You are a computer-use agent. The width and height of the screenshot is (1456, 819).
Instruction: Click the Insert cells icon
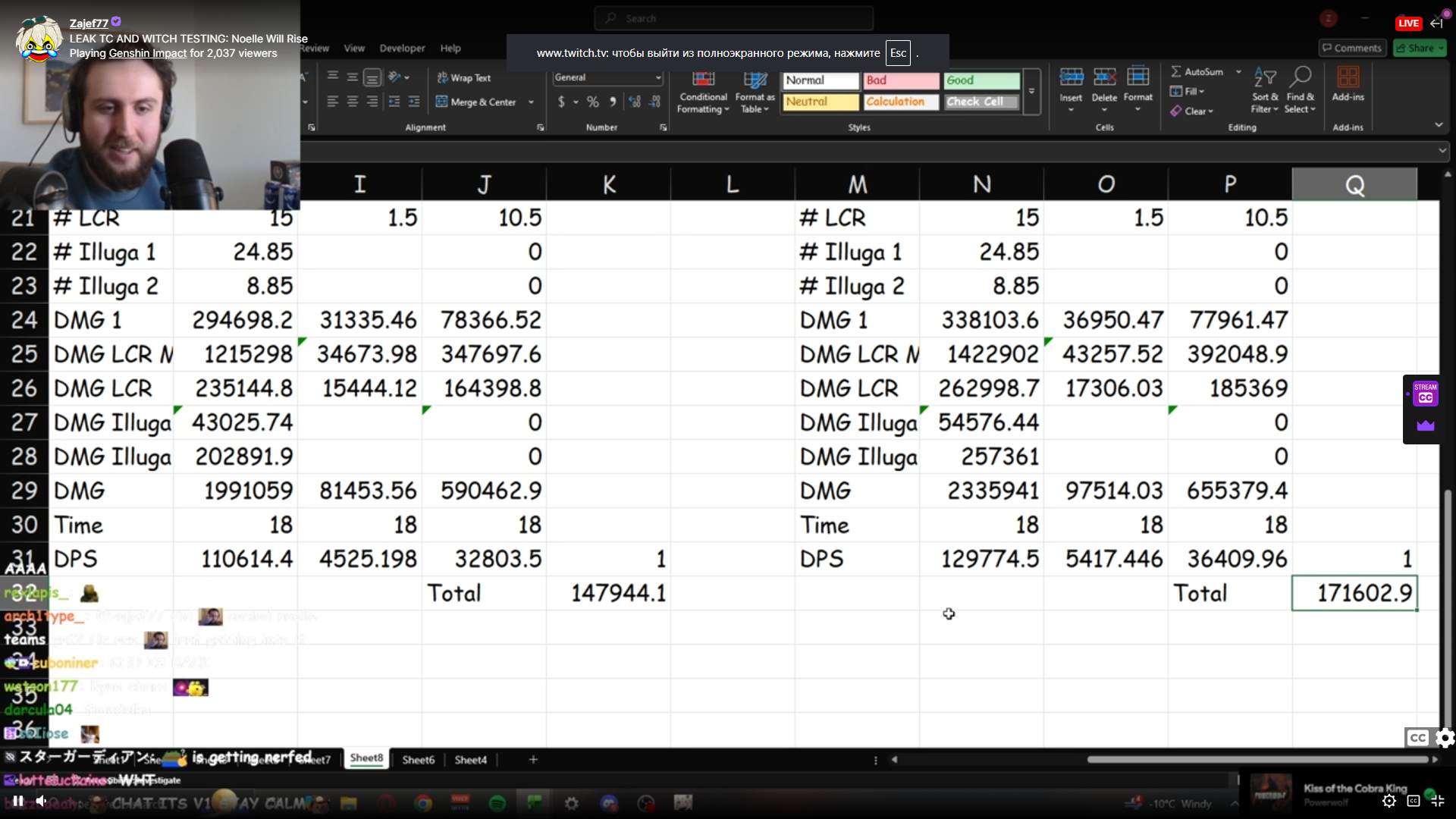1071,78
